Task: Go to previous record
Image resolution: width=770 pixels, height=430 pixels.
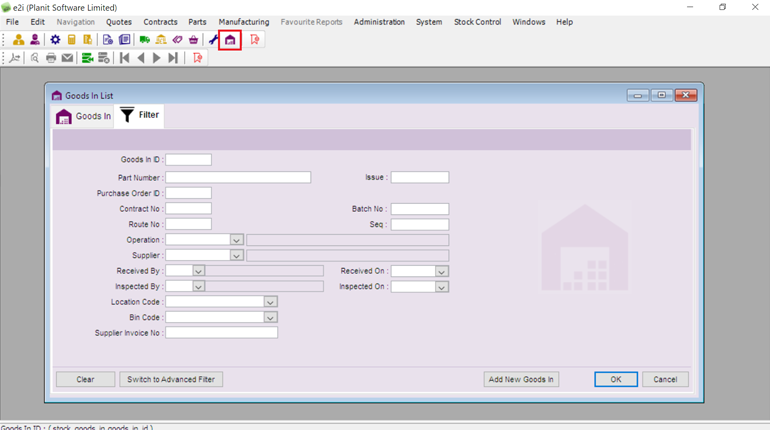Action: pos(141,58)
